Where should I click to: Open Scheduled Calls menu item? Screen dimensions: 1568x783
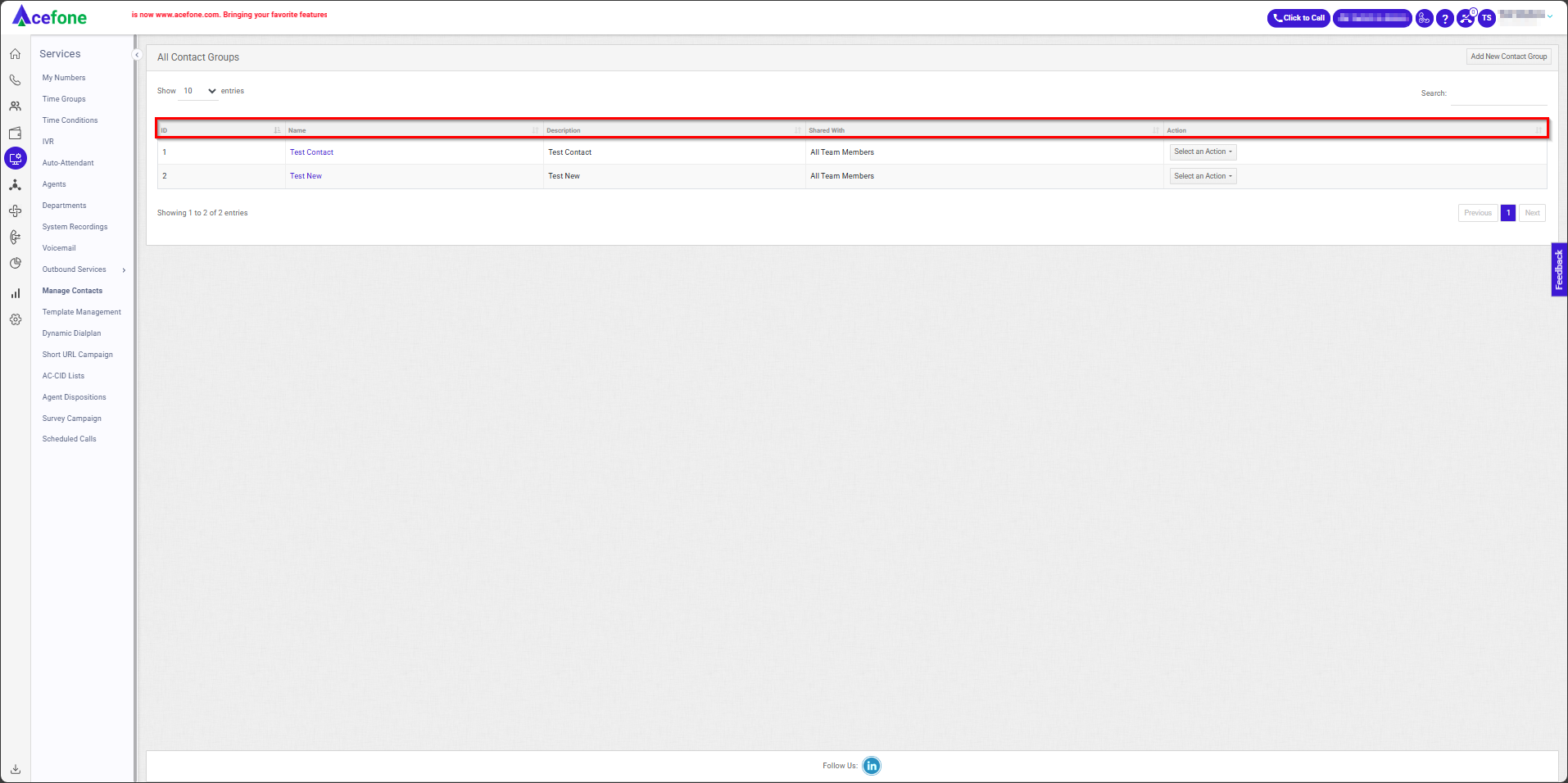[x=69, y=439]
